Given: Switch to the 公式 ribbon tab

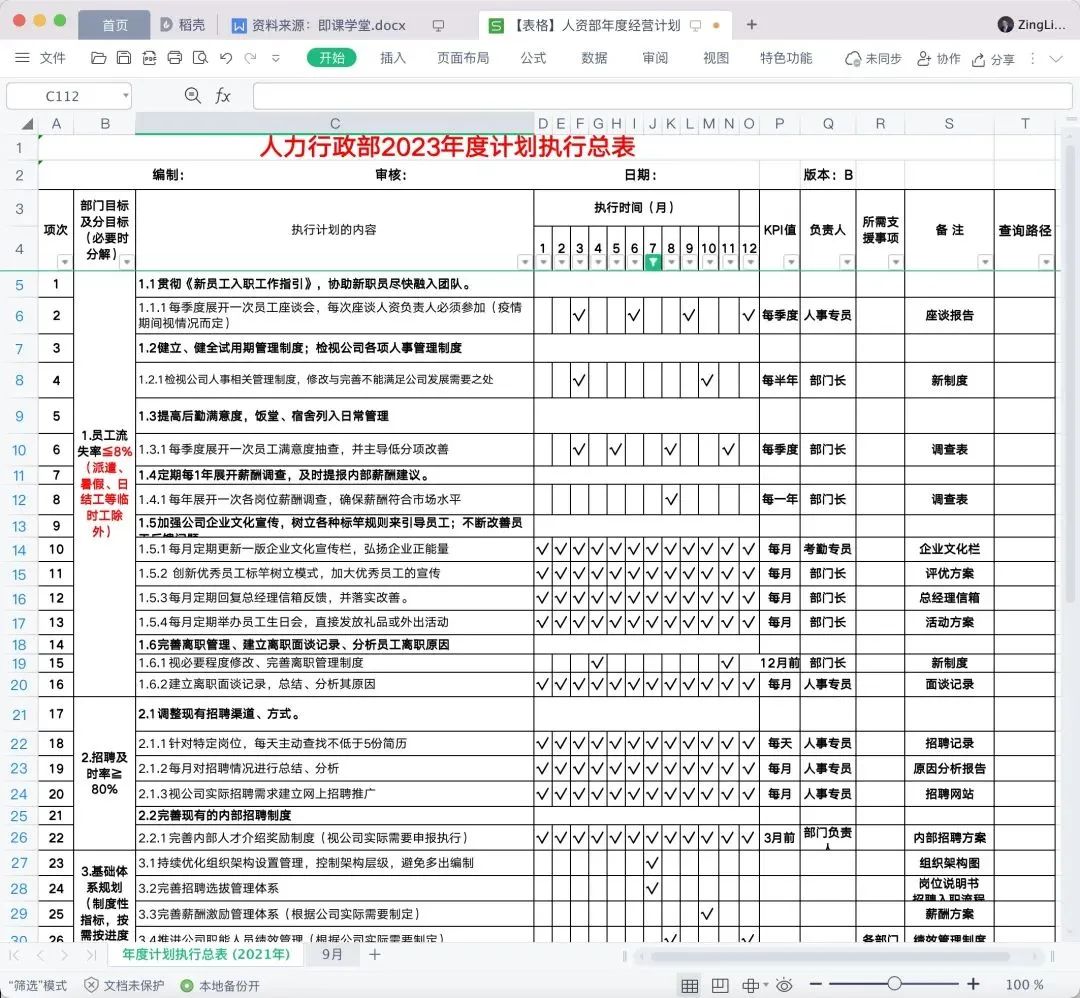Looking at the screenshot, I should coord(533,59).
